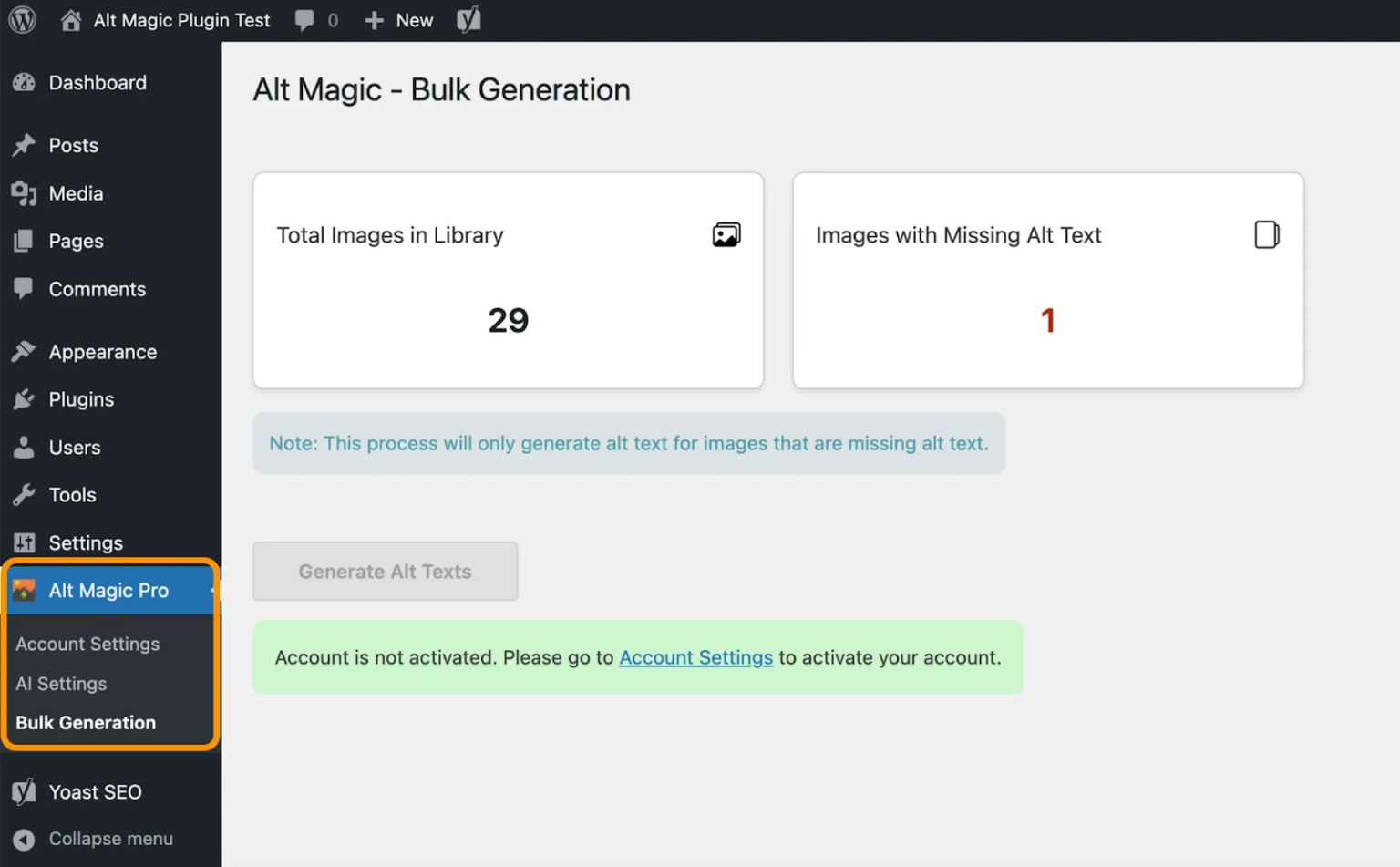Click the Settings sliders icon

[x=25, y=542]
